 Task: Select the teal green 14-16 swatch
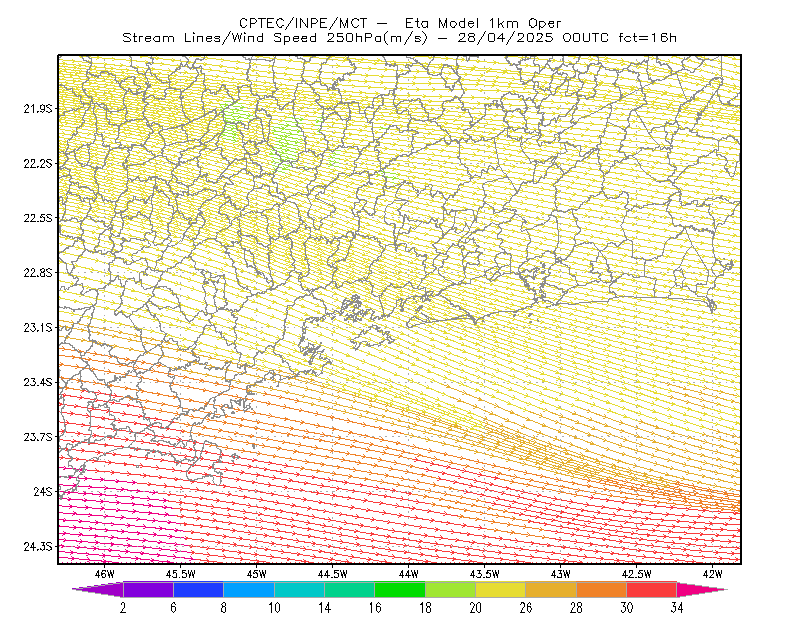tap(349, 589)
